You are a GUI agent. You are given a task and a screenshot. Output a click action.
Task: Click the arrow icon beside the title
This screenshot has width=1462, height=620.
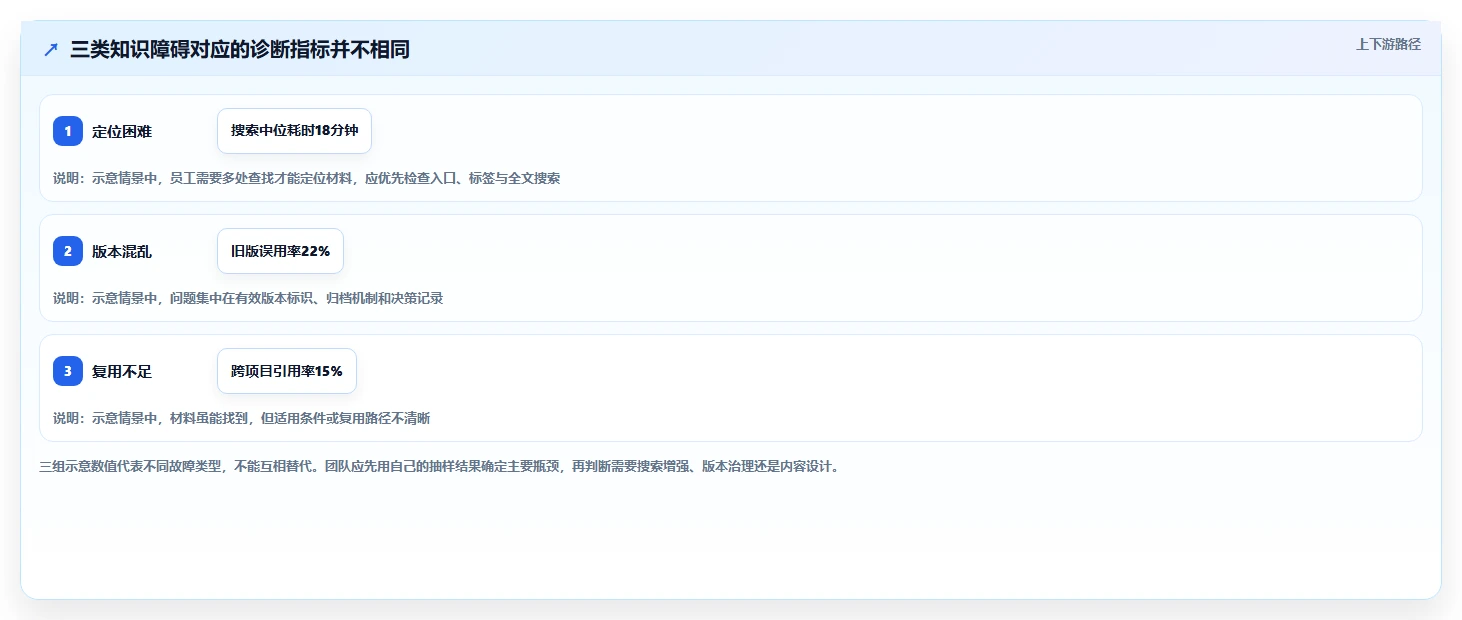[x=51, y=50]
